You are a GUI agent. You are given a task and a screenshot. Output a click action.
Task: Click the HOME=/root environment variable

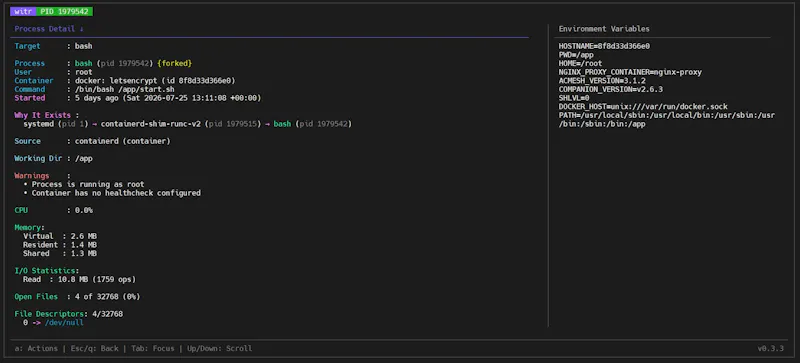[x=580, y=63]
